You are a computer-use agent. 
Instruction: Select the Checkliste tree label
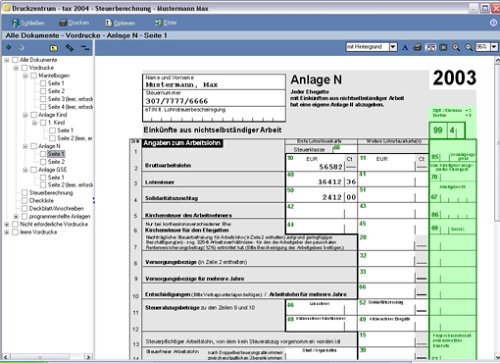[41, 201]
